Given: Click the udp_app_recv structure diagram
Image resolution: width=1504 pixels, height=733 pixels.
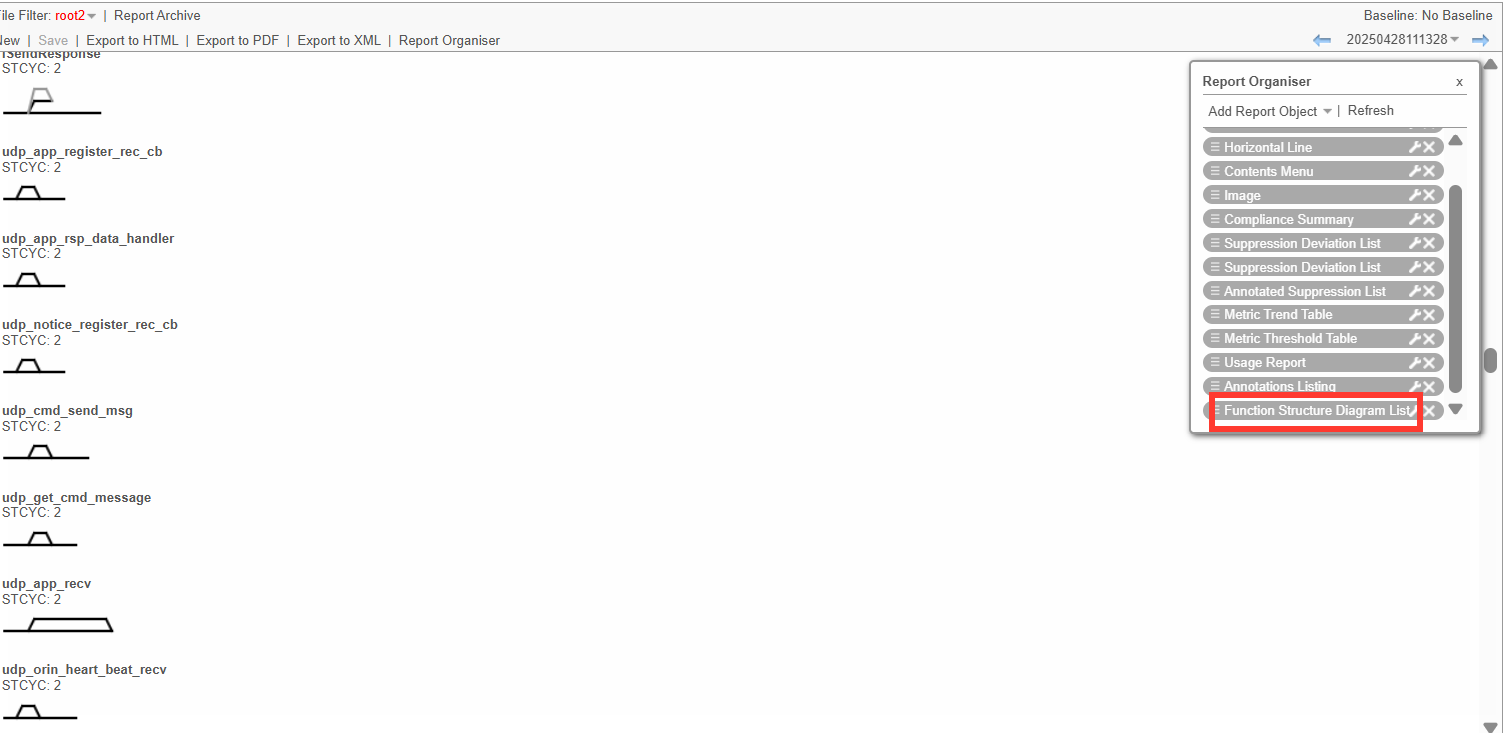Looking at the screenshot, I should point(58,625).
